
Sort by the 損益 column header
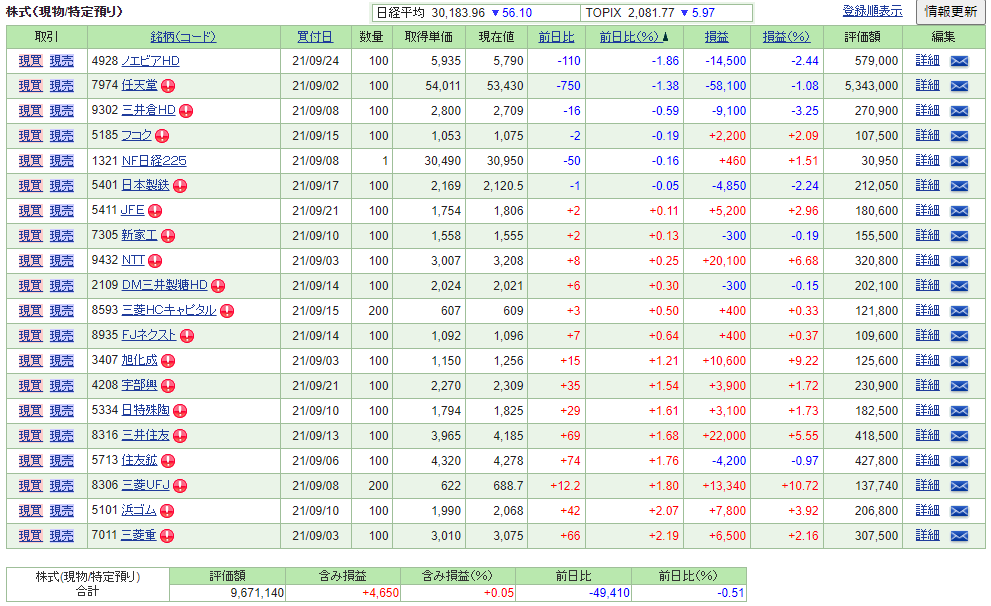[x=716, y=37]
